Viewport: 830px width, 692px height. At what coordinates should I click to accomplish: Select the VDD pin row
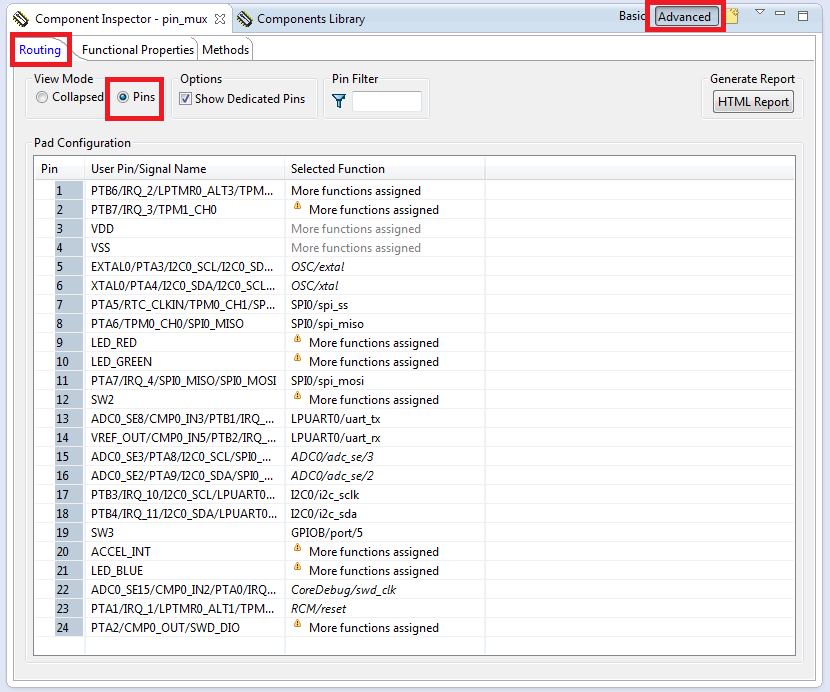point(414,229)
